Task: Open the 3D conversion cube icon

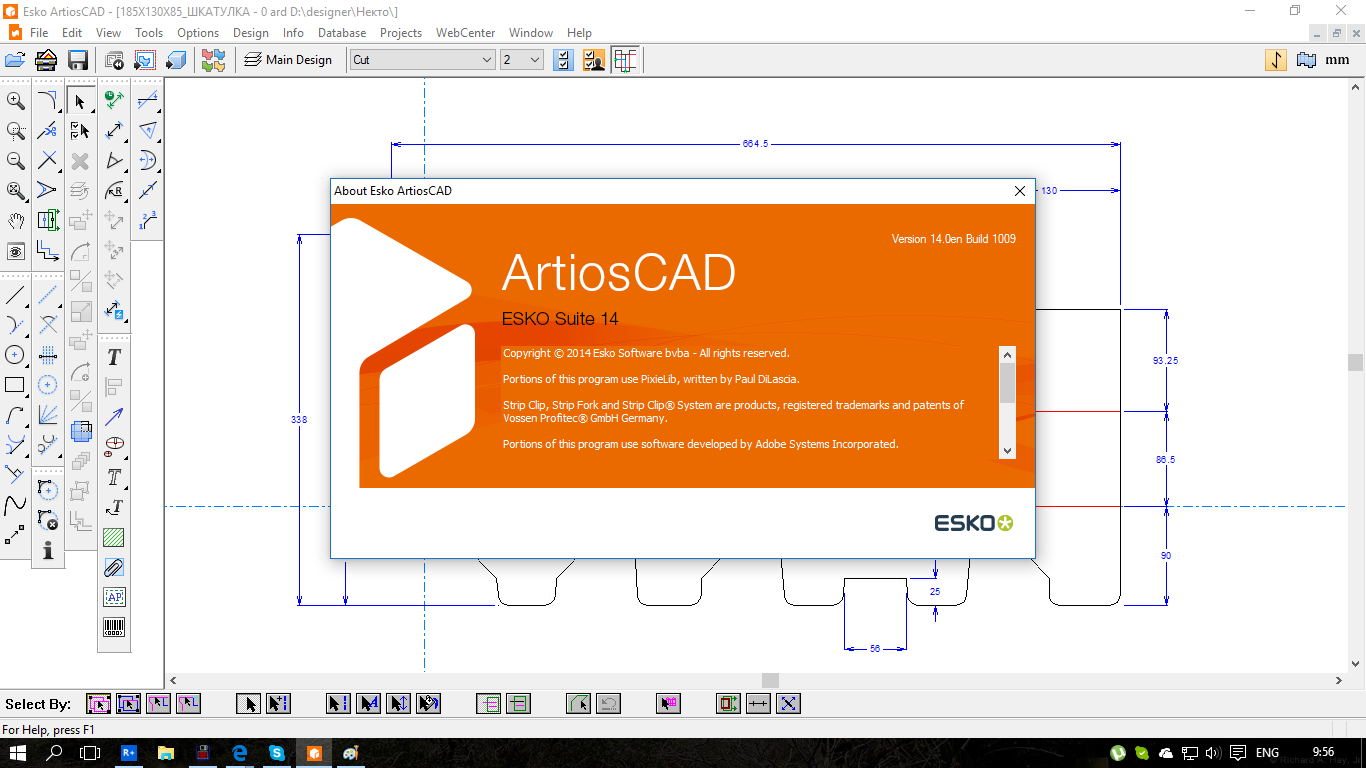Action: pos(176,60)
